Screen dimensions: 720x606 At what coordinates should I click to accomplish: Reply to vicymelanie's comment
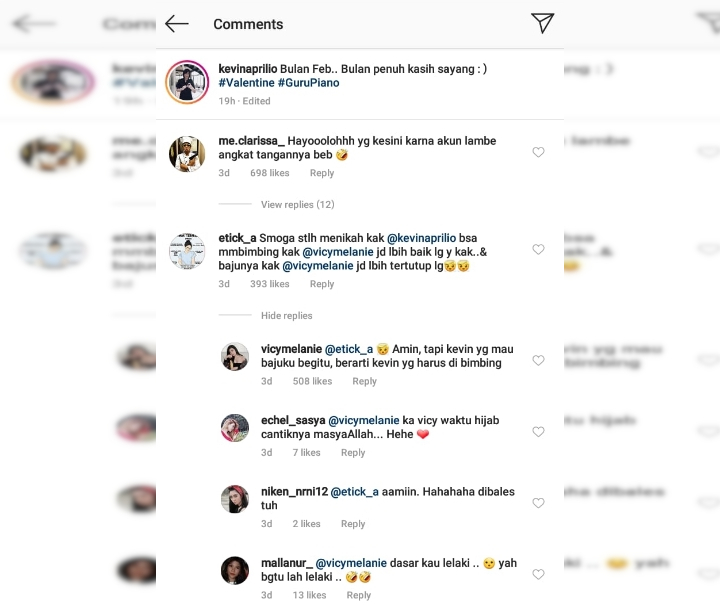coord(365,381)
